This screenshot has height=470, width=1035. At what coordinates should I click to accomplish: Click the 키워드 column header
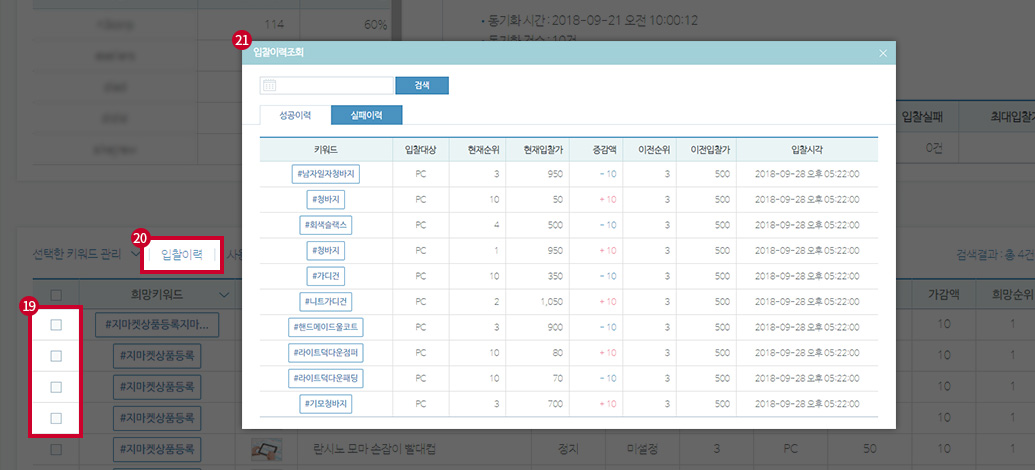point(326,150)
